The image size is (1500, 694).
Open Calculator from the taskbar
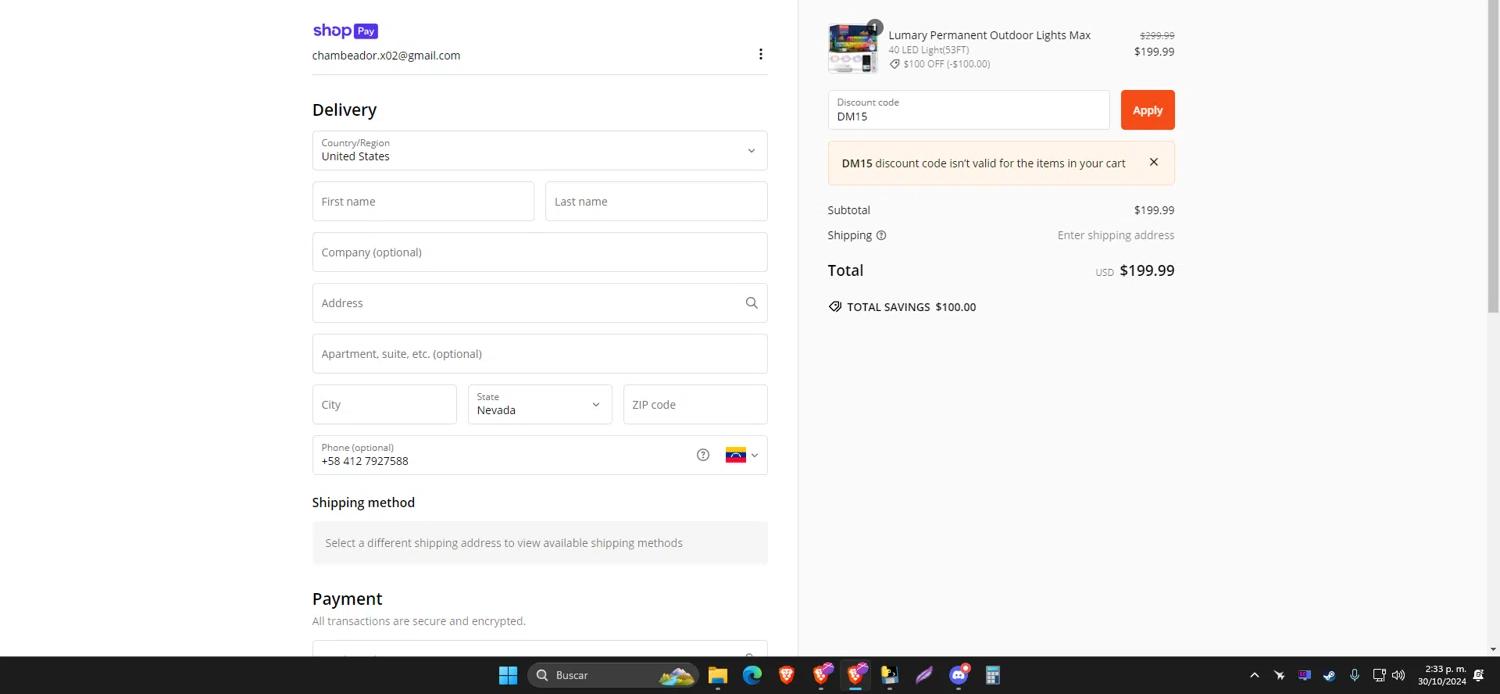pos(992,675)
